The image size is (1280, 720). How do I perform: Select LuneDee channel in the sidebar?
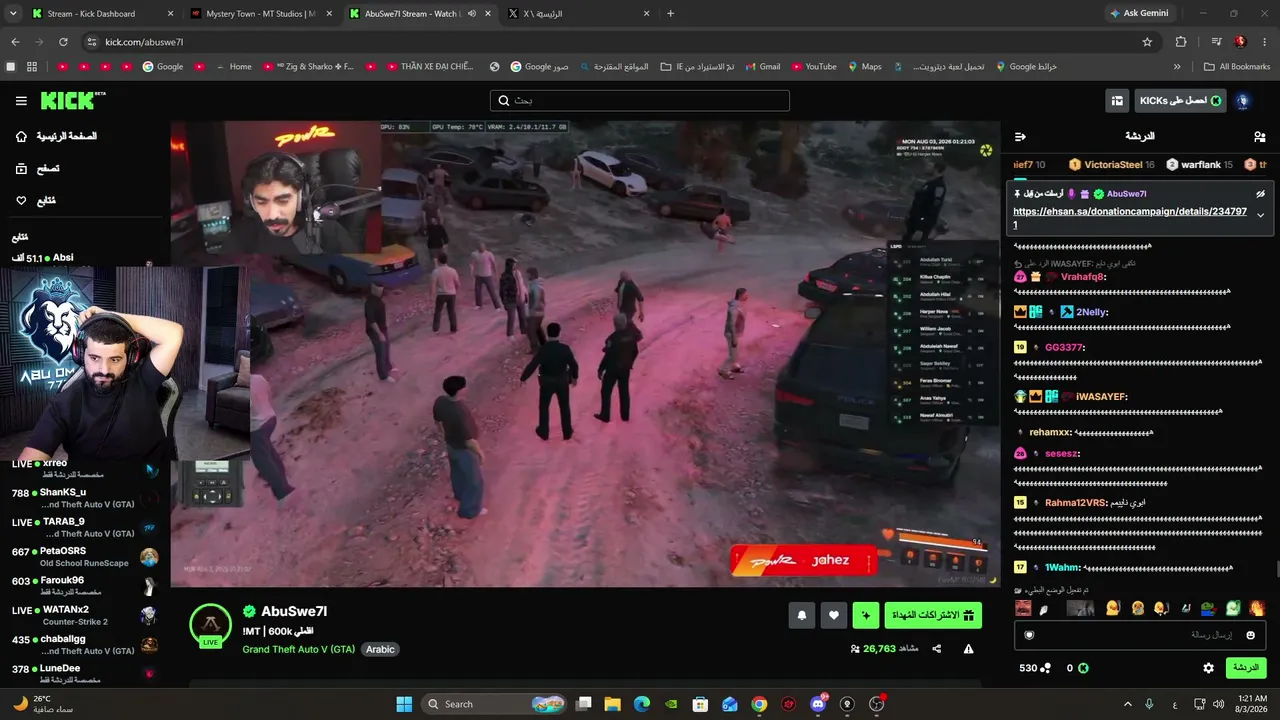click(85, 674)
